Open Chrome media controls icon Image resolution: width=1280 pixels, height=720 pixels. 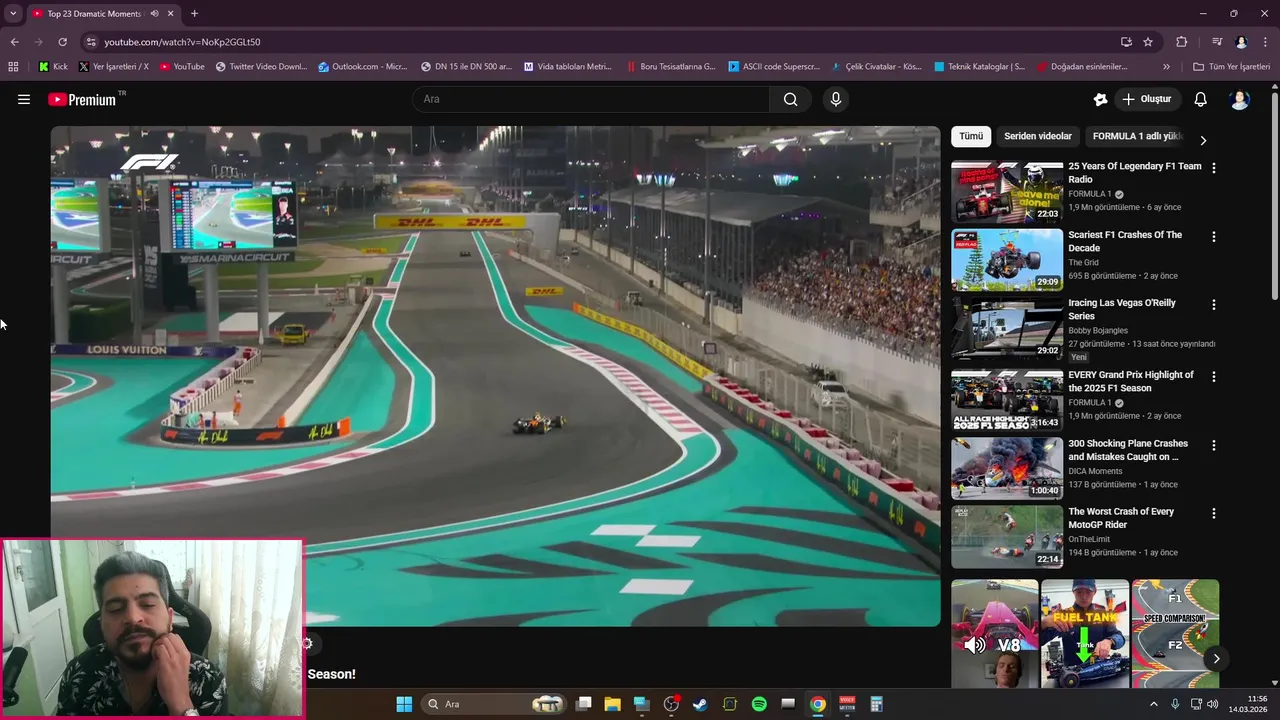1217,42
